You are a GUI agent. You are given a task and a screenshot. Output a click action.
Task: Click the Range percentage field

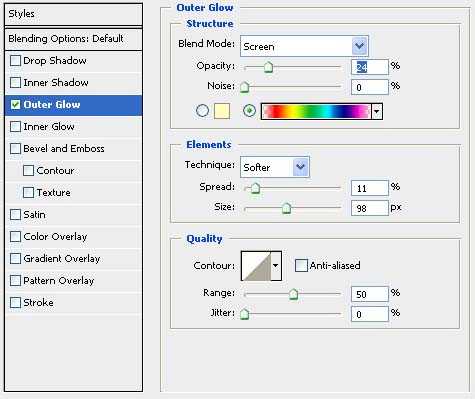pyautogui.click(x=370, y=294)
